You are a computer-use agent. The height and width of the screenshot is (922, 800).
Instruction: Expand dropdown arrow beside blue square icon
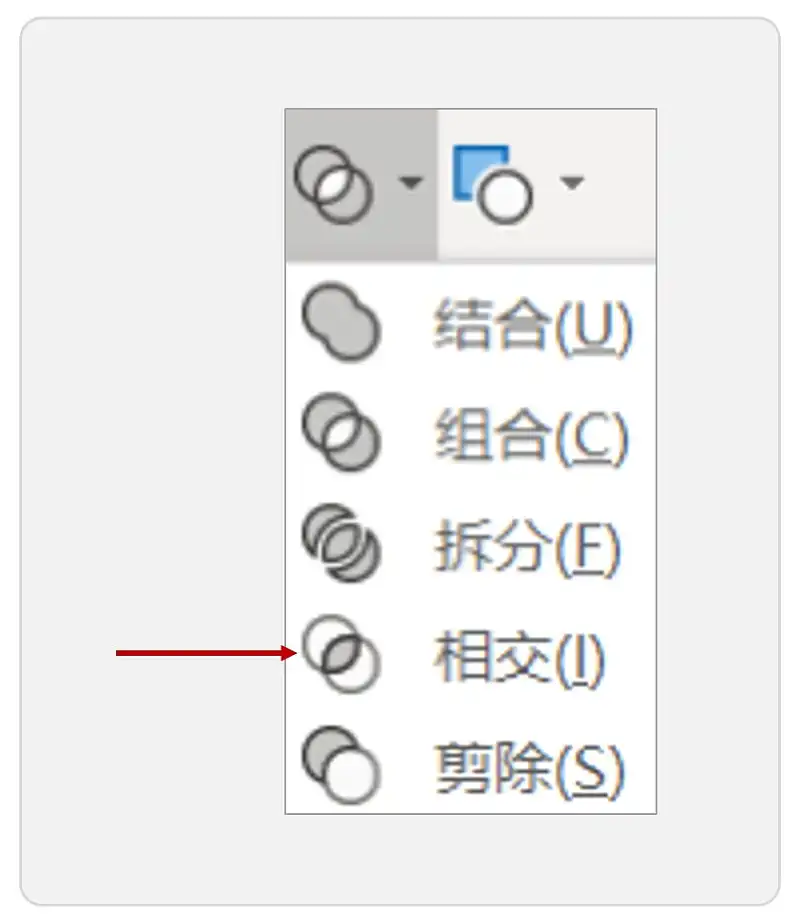572,182
